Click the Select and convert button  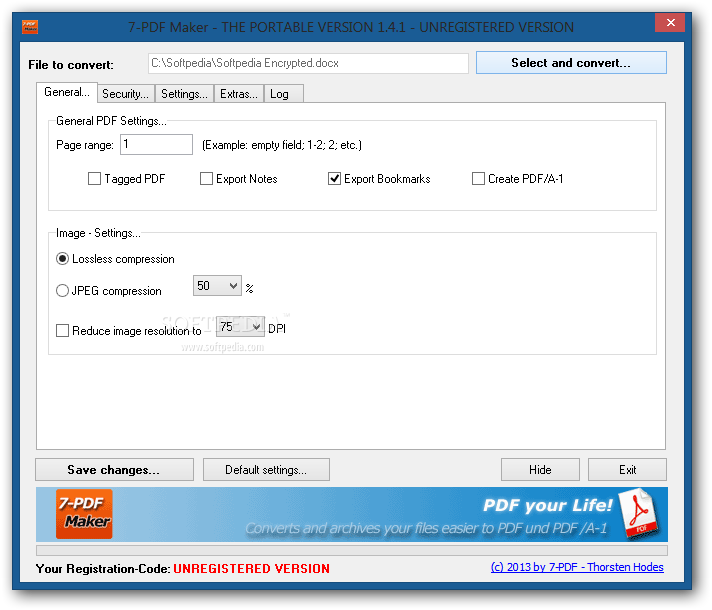pyautogui.click(x=571, y=63)
